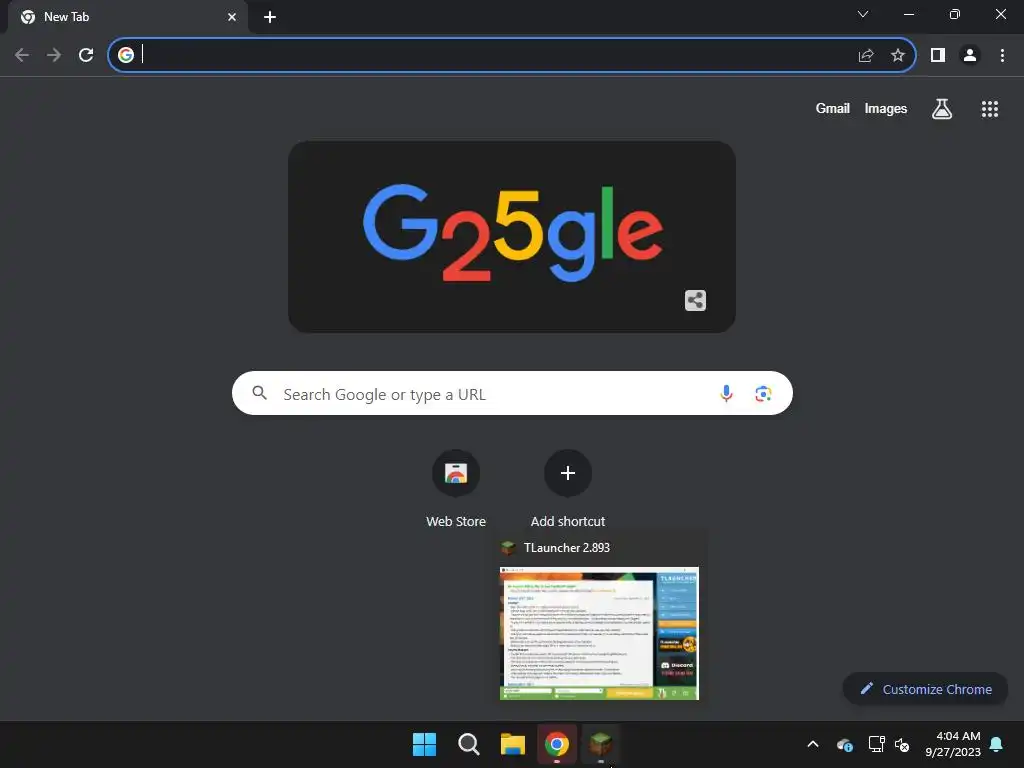Image resolution: width=1024 pixels, height=768 pixels.
Task: Open the clock and date 4:04 AM
Action: (x=953, y=744)
